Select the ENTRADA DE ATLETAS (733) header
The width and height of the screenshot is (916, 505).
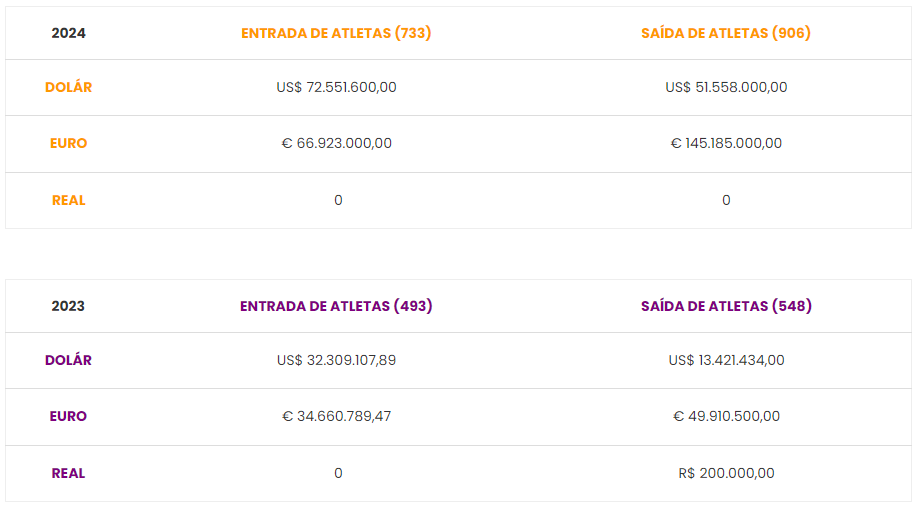coord(336,33)
